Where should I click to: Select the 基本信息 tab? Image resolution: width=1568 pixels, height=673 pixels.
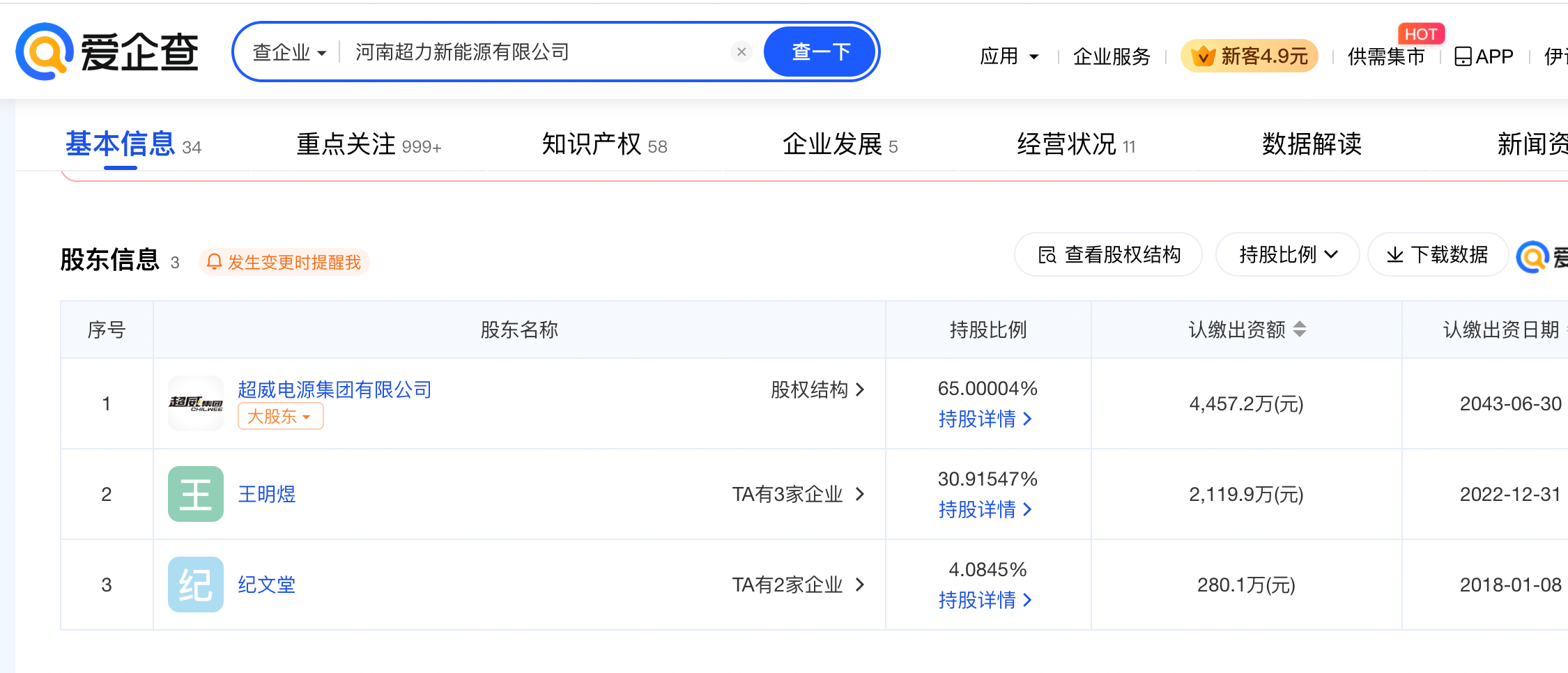tap(133, 144)
